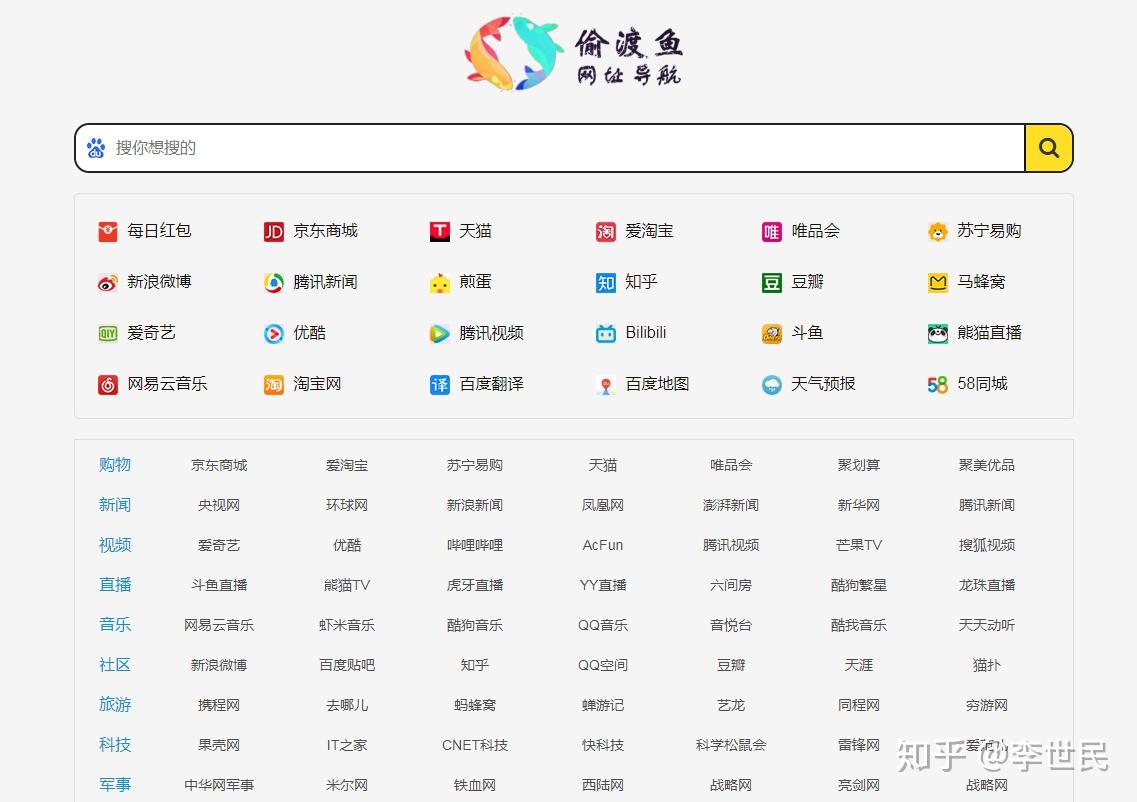The width and height of the screenshot is (1137, 802).
Task: Open the 虾米音乐 link
Action: [347, 625]
